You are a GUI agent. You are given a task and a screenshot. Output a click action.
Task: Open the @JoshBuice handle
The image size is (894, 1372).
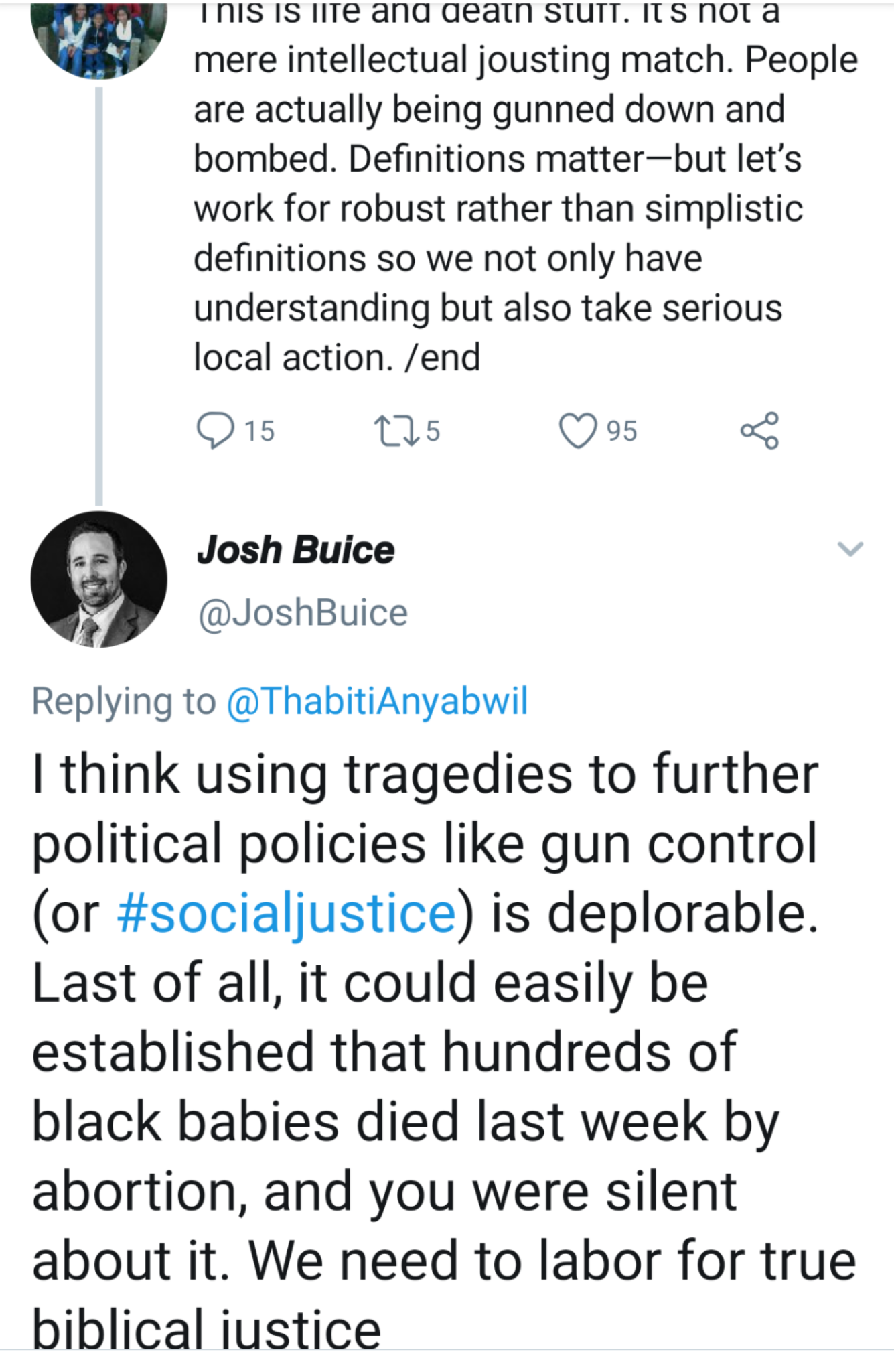click(x=303, y=612)
